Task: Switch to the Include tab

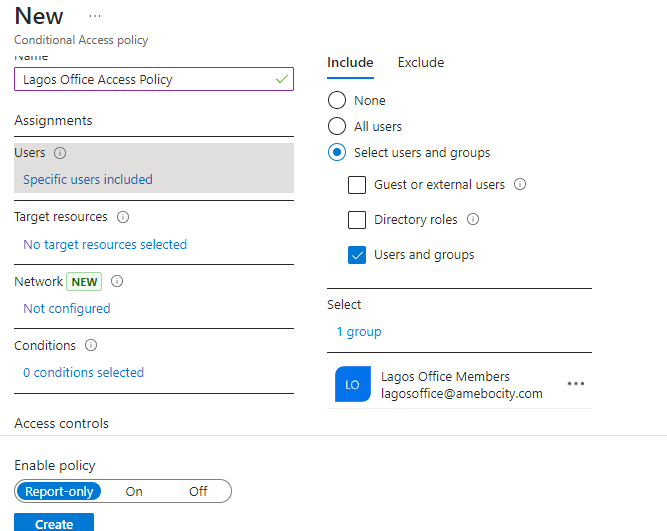Action: 350,62
